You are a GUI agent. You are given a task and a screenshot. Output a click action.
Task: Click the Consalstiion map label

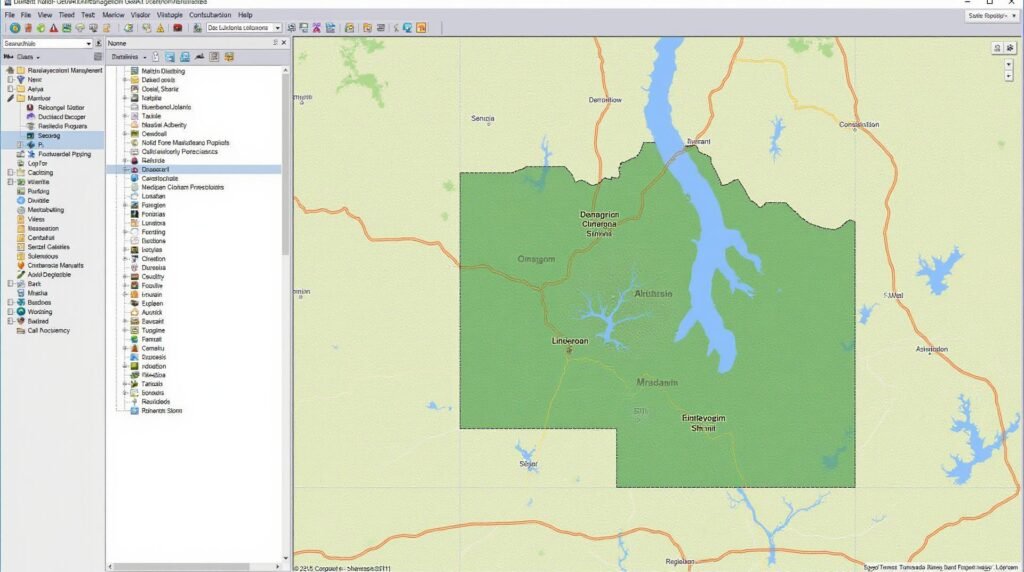pos(859,125)
